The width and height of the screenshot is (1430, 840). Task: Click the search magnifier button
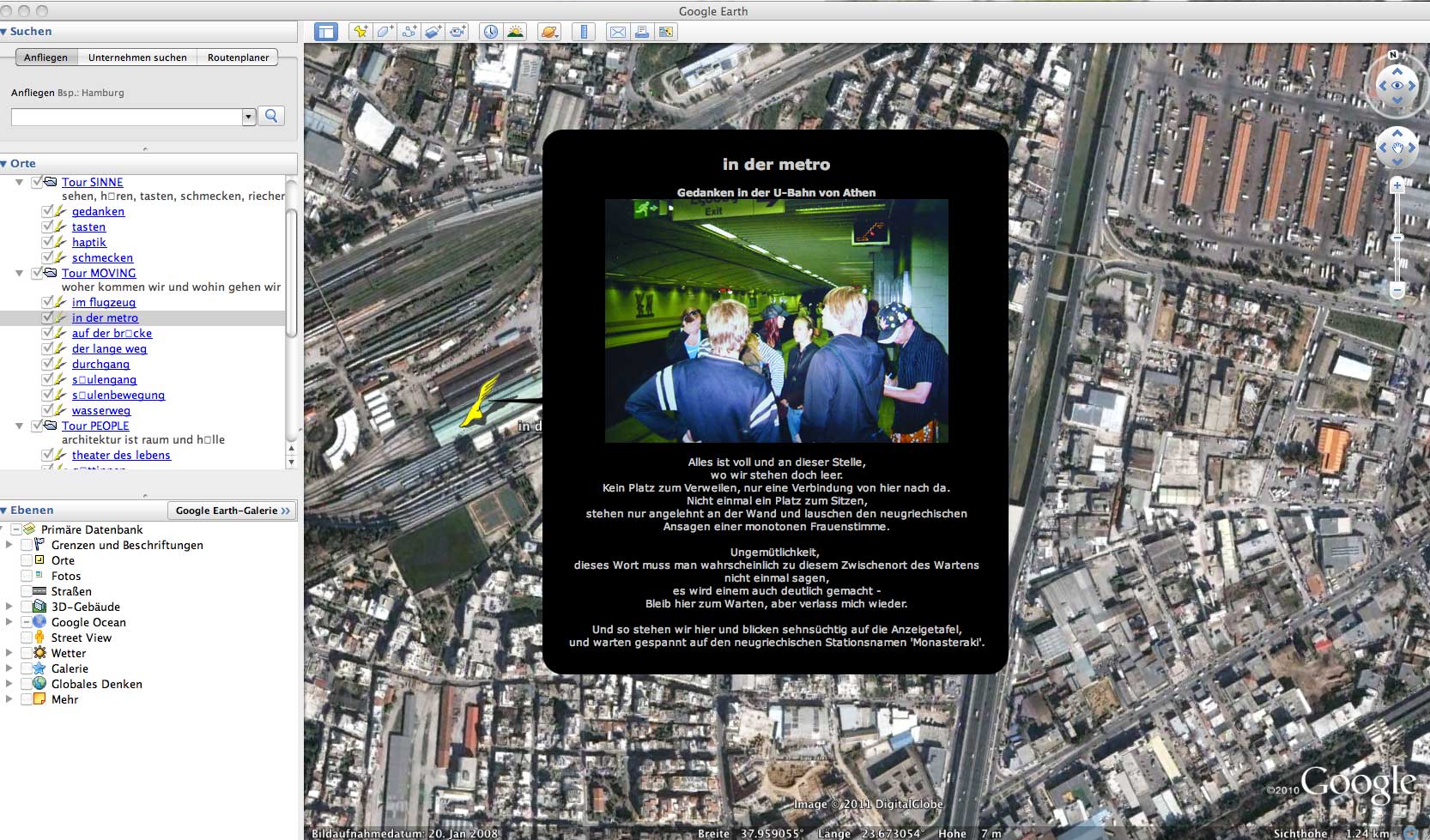(x=271, y=116)
